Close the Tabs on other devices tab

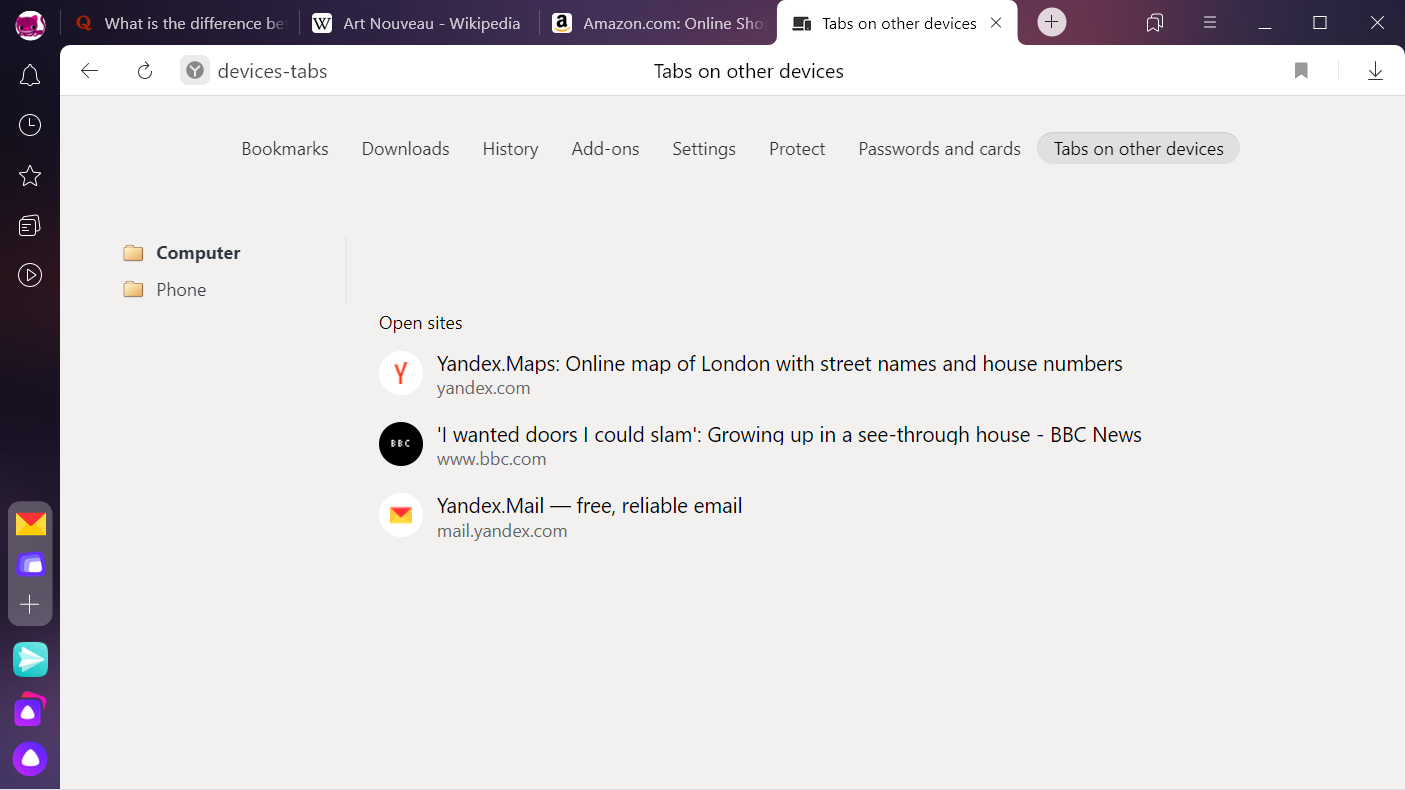[996, 22]
